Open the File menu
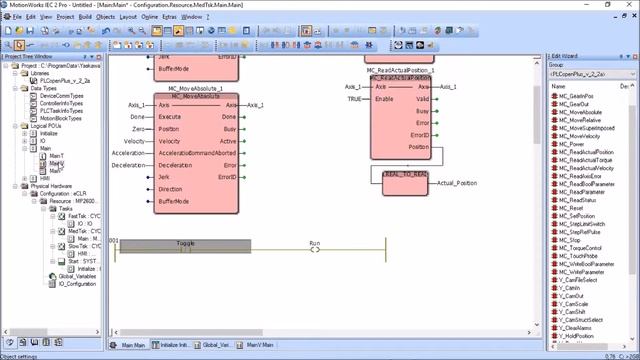The image size is (640, 360). click(x=17, y=17)
